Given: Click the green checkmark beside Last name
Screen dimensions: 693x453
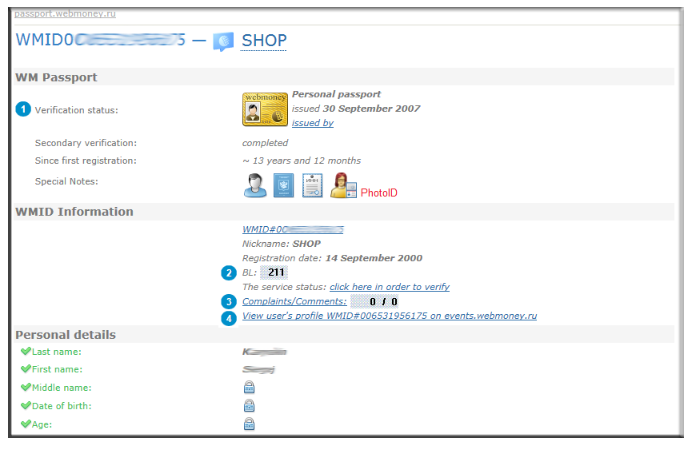Looking at the screenshot, I should (x=26, y=351).
